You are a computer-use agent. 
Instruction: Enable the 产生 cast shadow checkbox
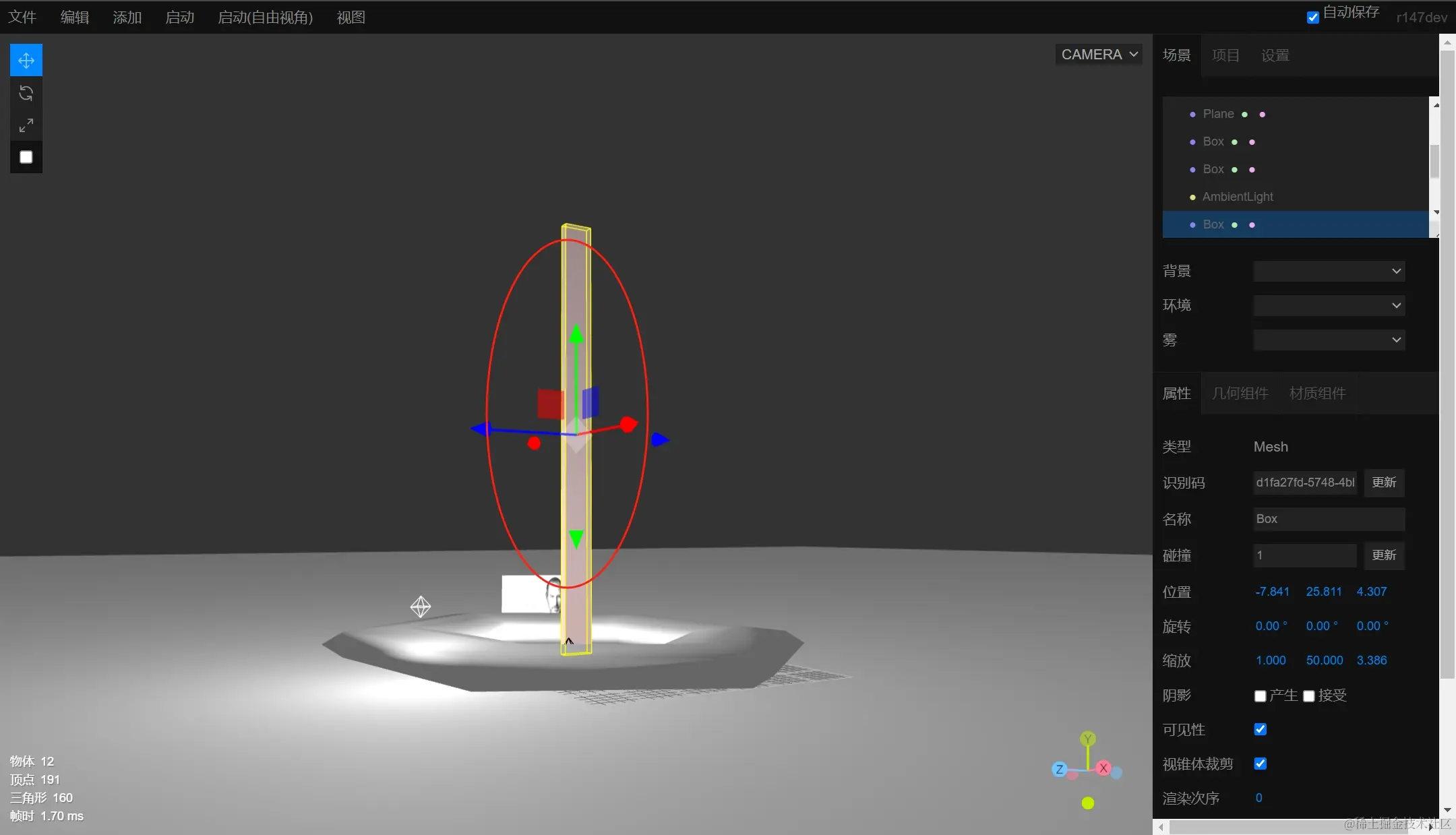click(x=1260, y=695)
